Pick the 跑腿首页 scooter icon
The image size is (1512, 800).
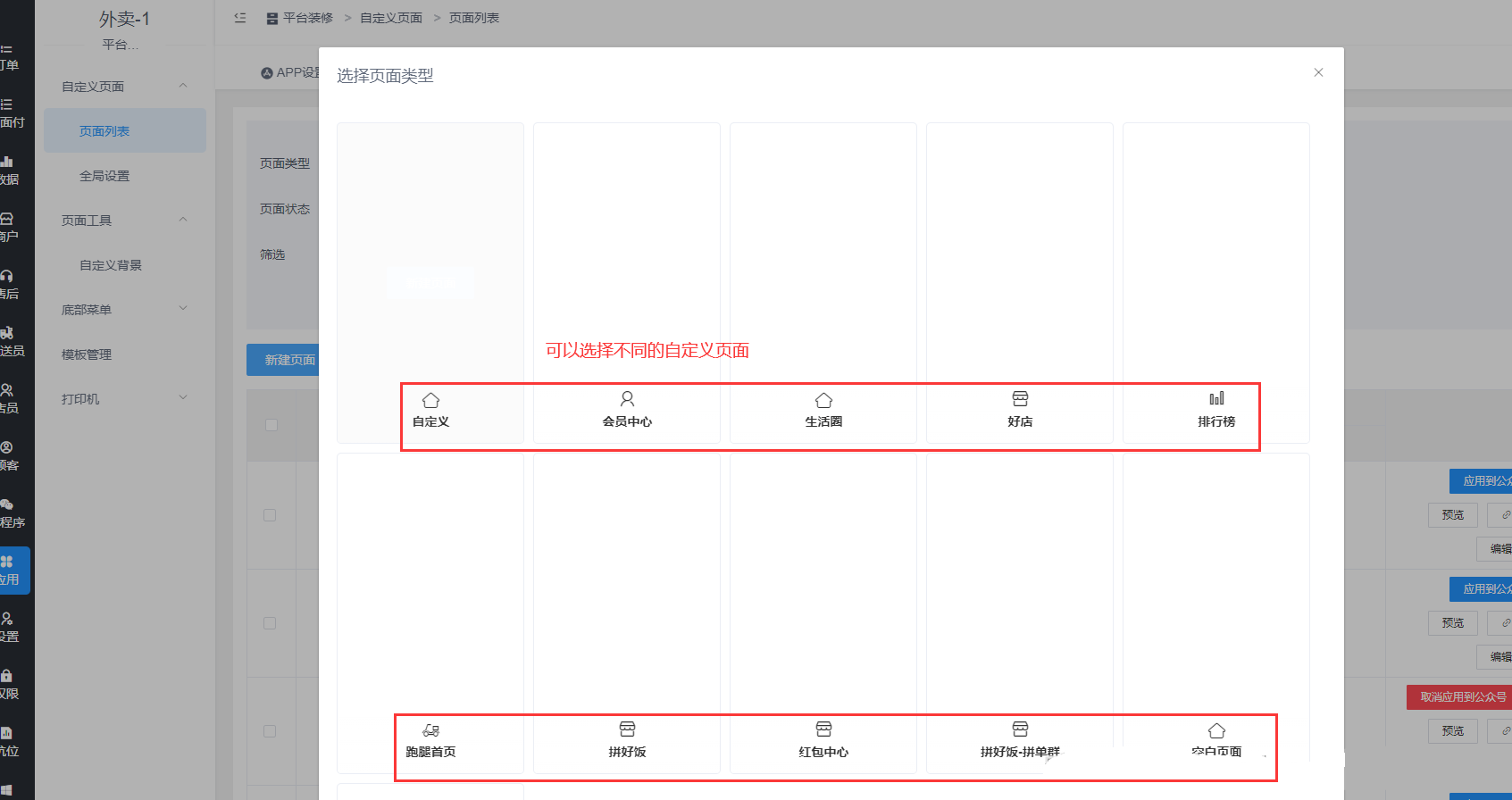430,730
